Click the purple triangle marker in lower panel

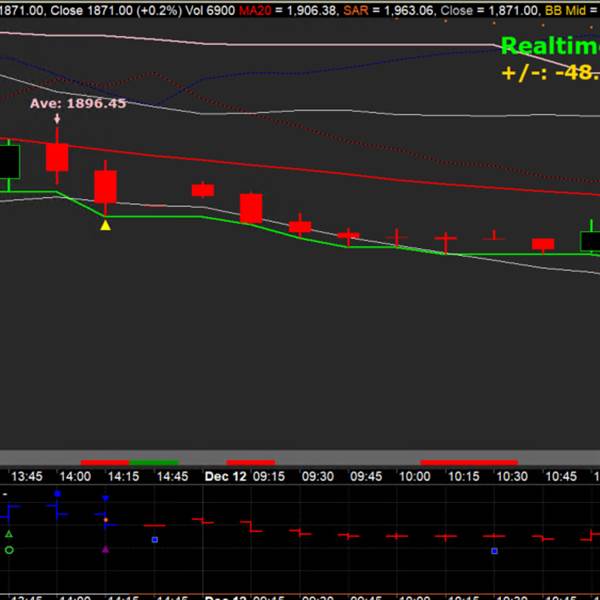(x=106, y=549)
